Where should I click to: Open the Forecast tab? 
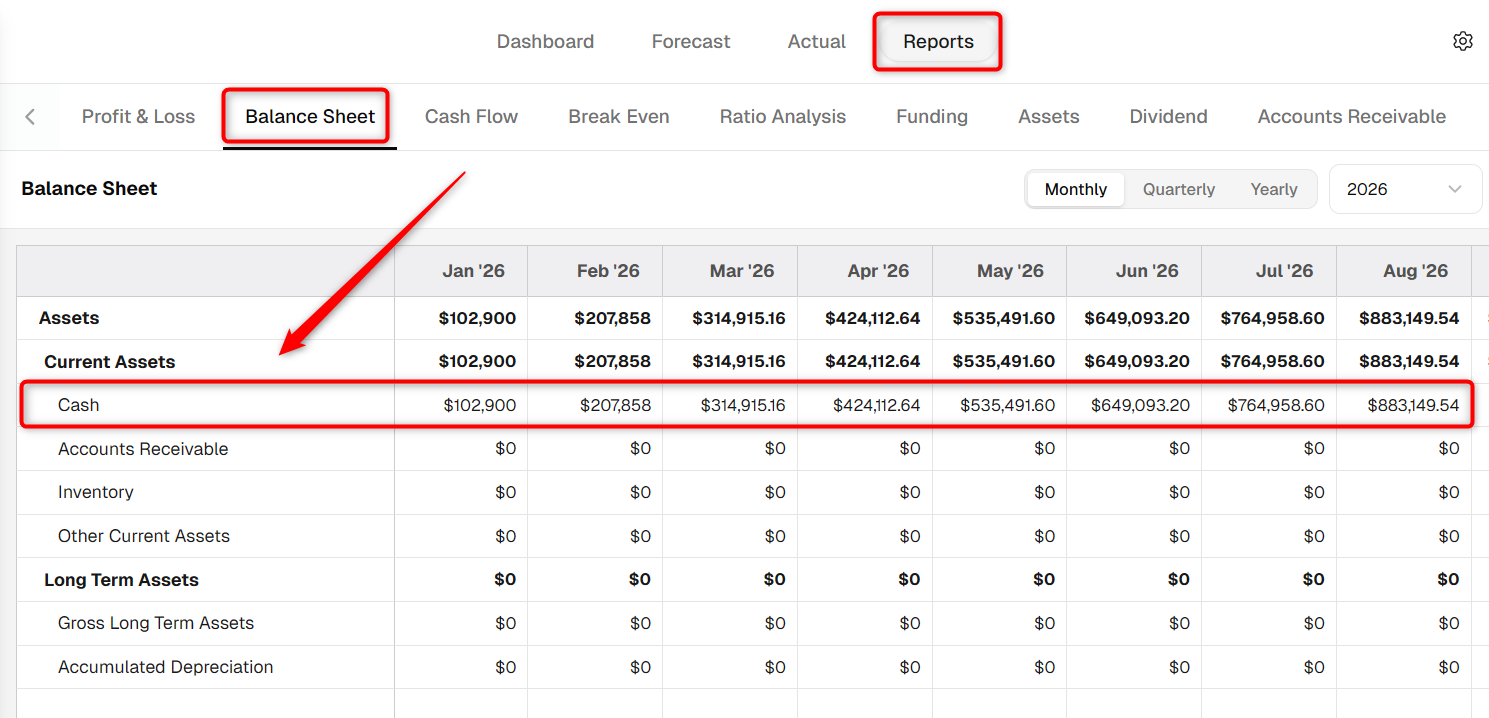click(691, 41)
